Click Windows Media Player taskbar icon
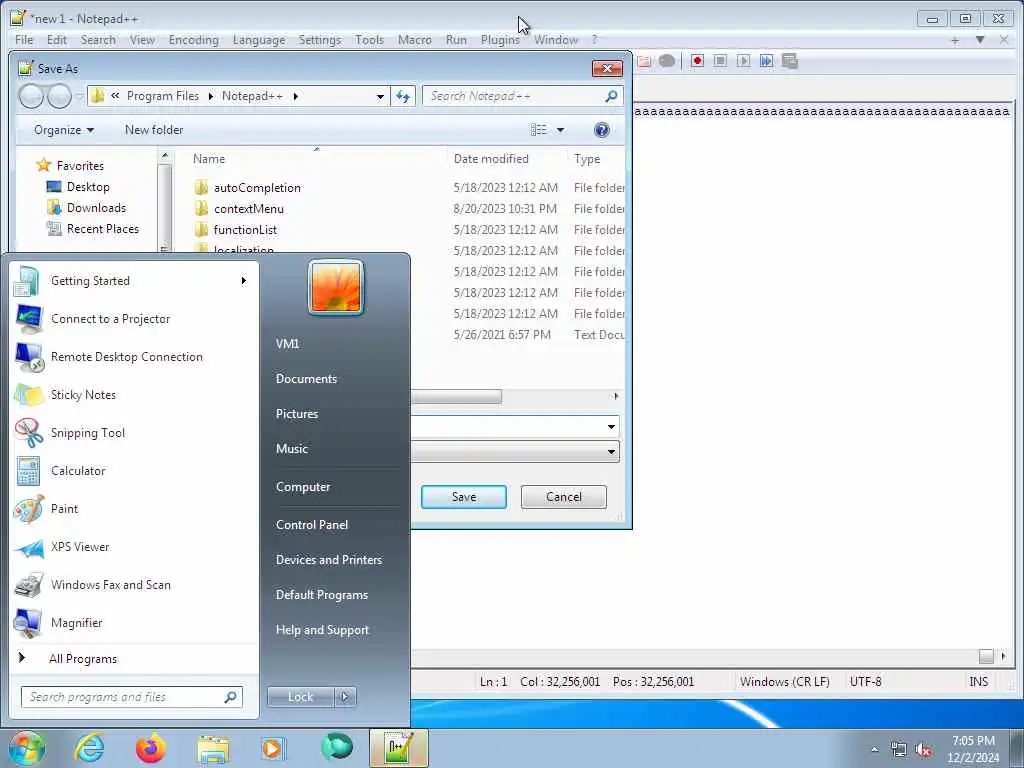 point(273,748)
